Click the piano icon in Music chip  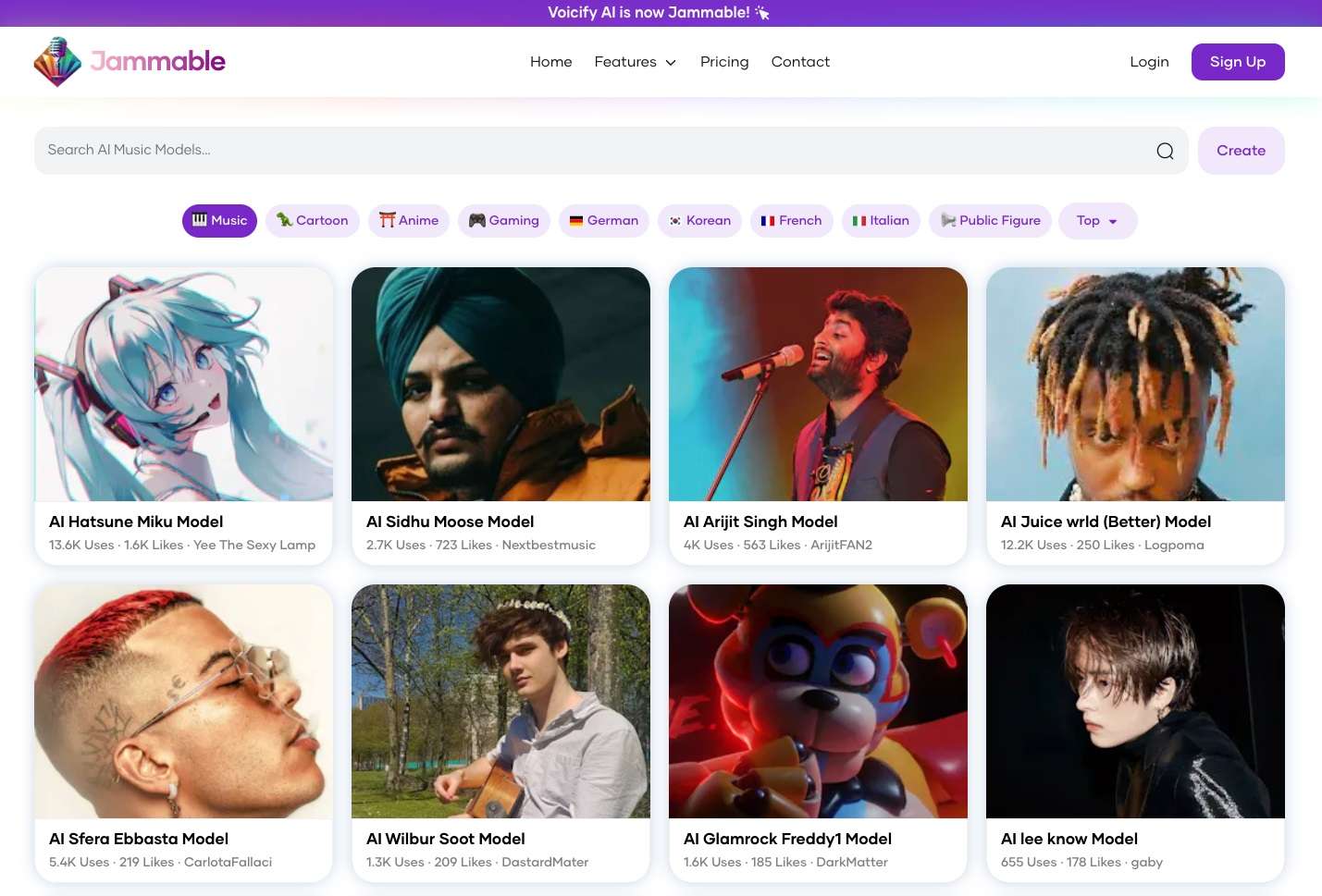click(199, 220)
